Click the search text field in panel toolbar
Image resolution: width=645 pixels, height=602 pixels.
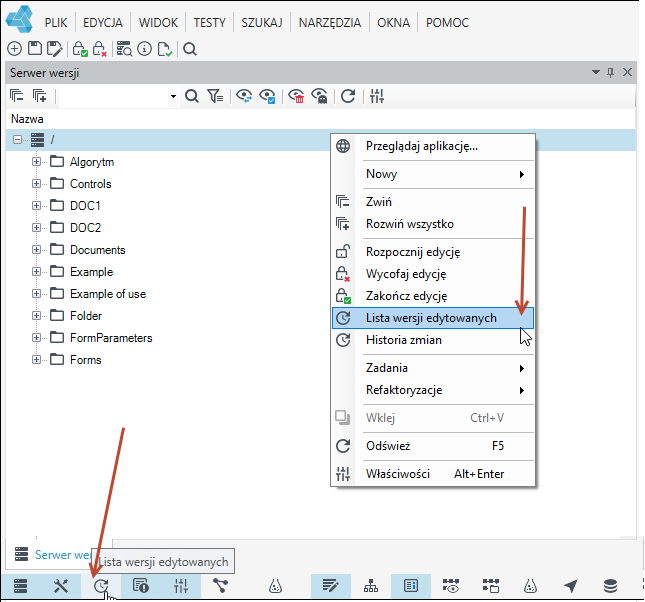(114, 96)
